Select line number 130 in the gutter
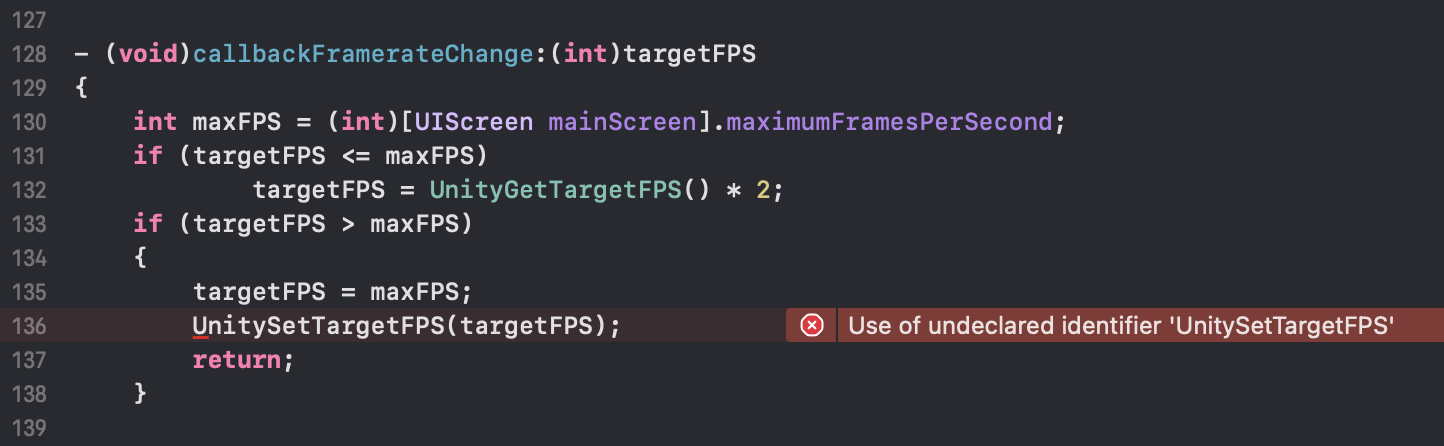This screenshot has width=1444, height=446. [x=30, y=121]
